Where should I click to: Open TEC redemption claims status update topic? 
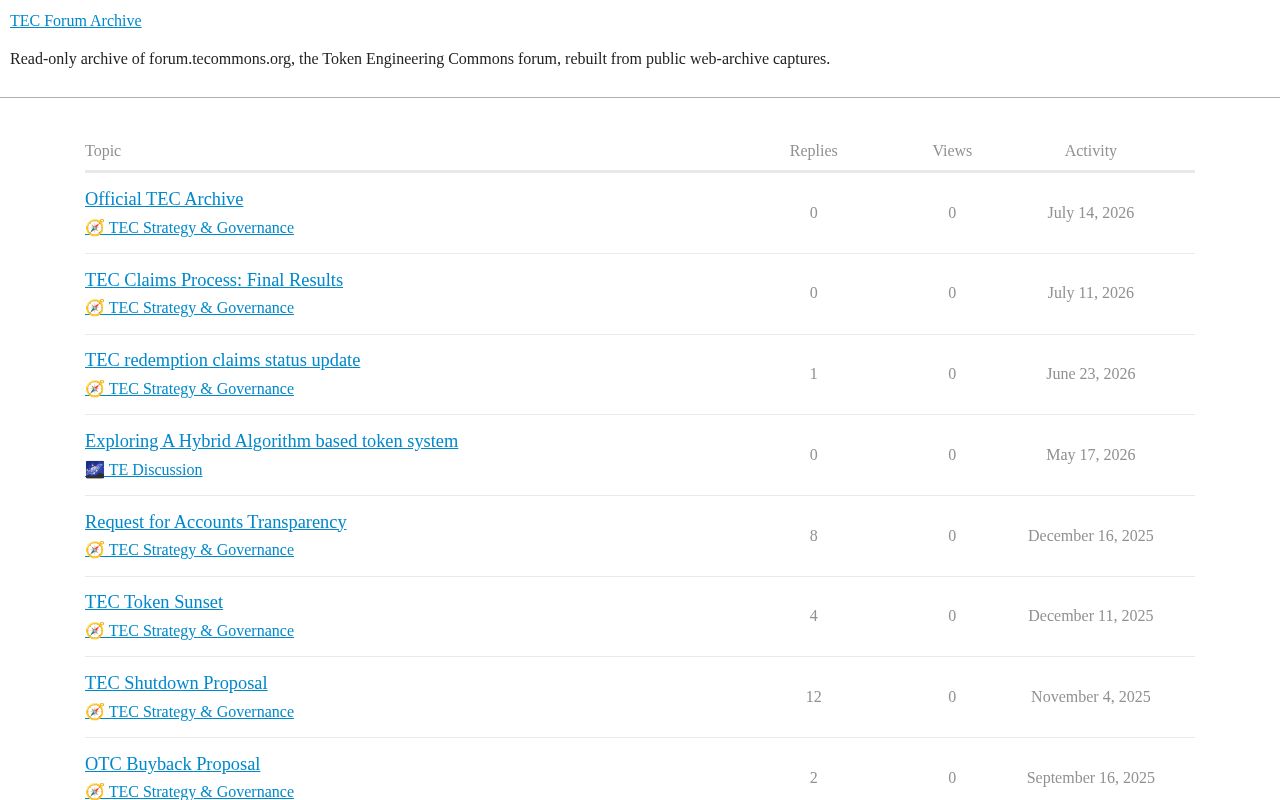click(222, 360)
